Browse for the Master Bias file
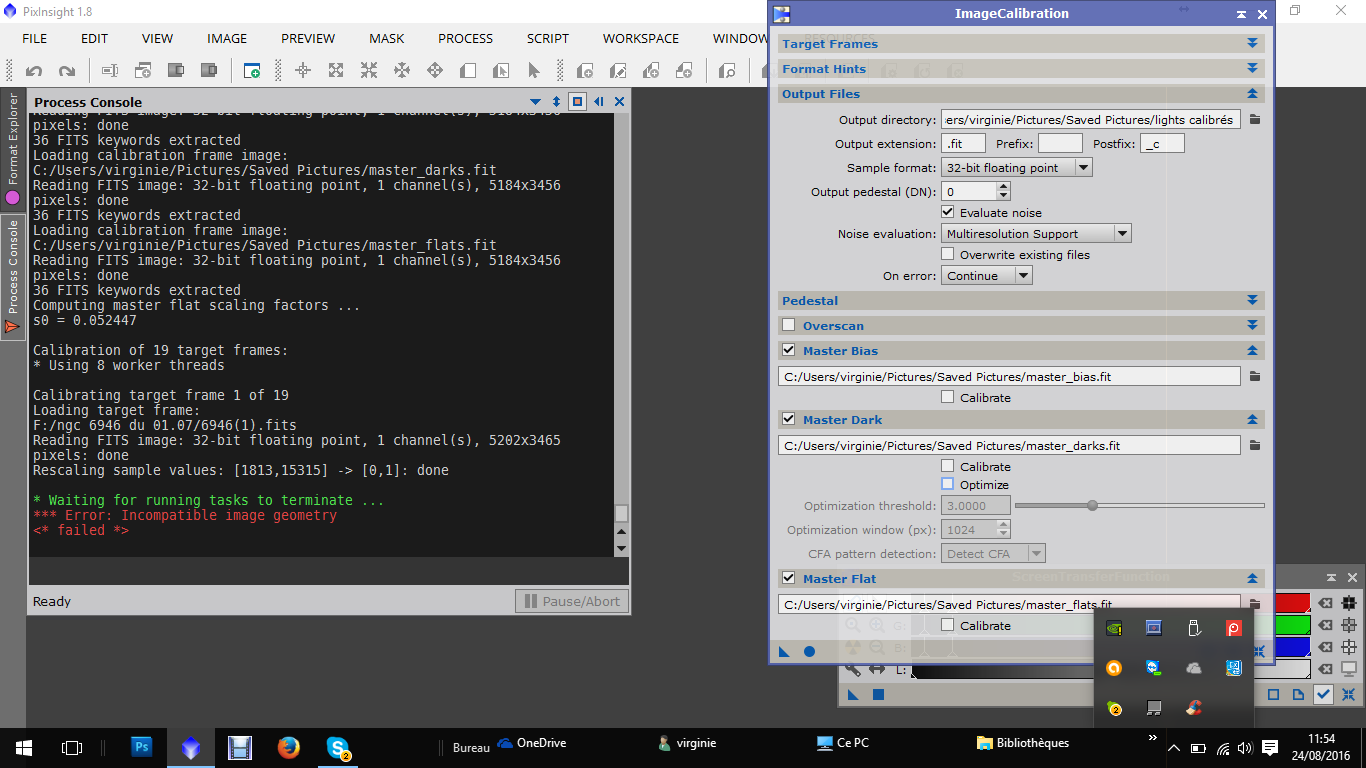The image size is (1366, 768). (1254, 377)
